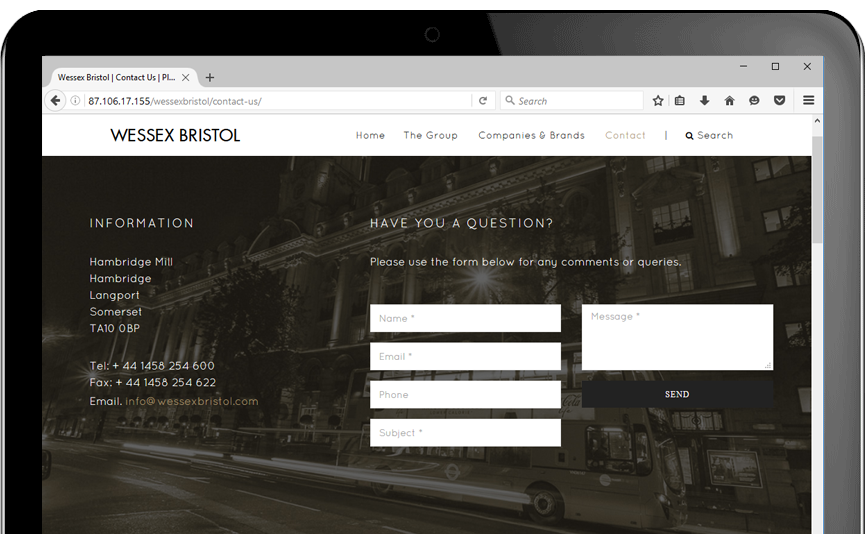Click the 'INFORMATION' heading
The height and width of the screenshot is (534, 865).
pyautogui.click(x=142, y=223)
